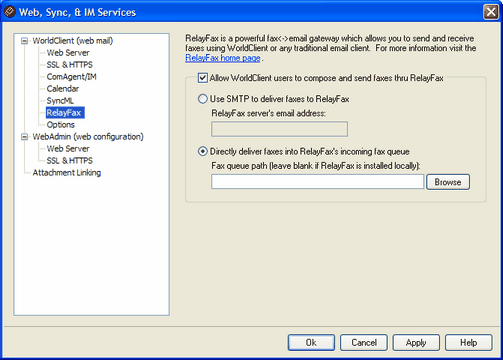Click the RelayFax server's email address field
This screenshot has width=503, height=360.
pos(279,129)
